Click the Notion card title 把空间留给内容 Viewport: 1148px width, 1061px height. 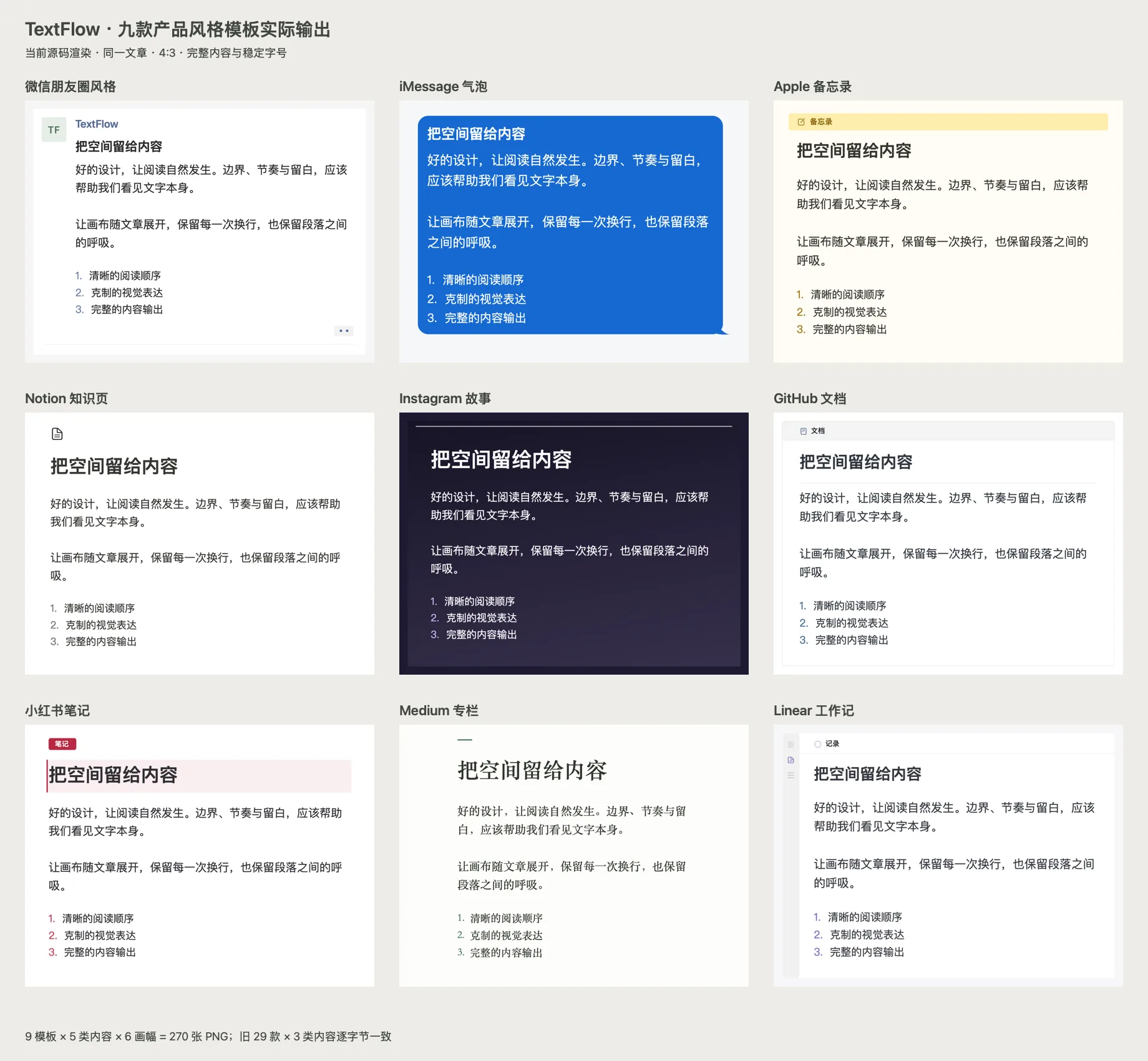[114, 466]
